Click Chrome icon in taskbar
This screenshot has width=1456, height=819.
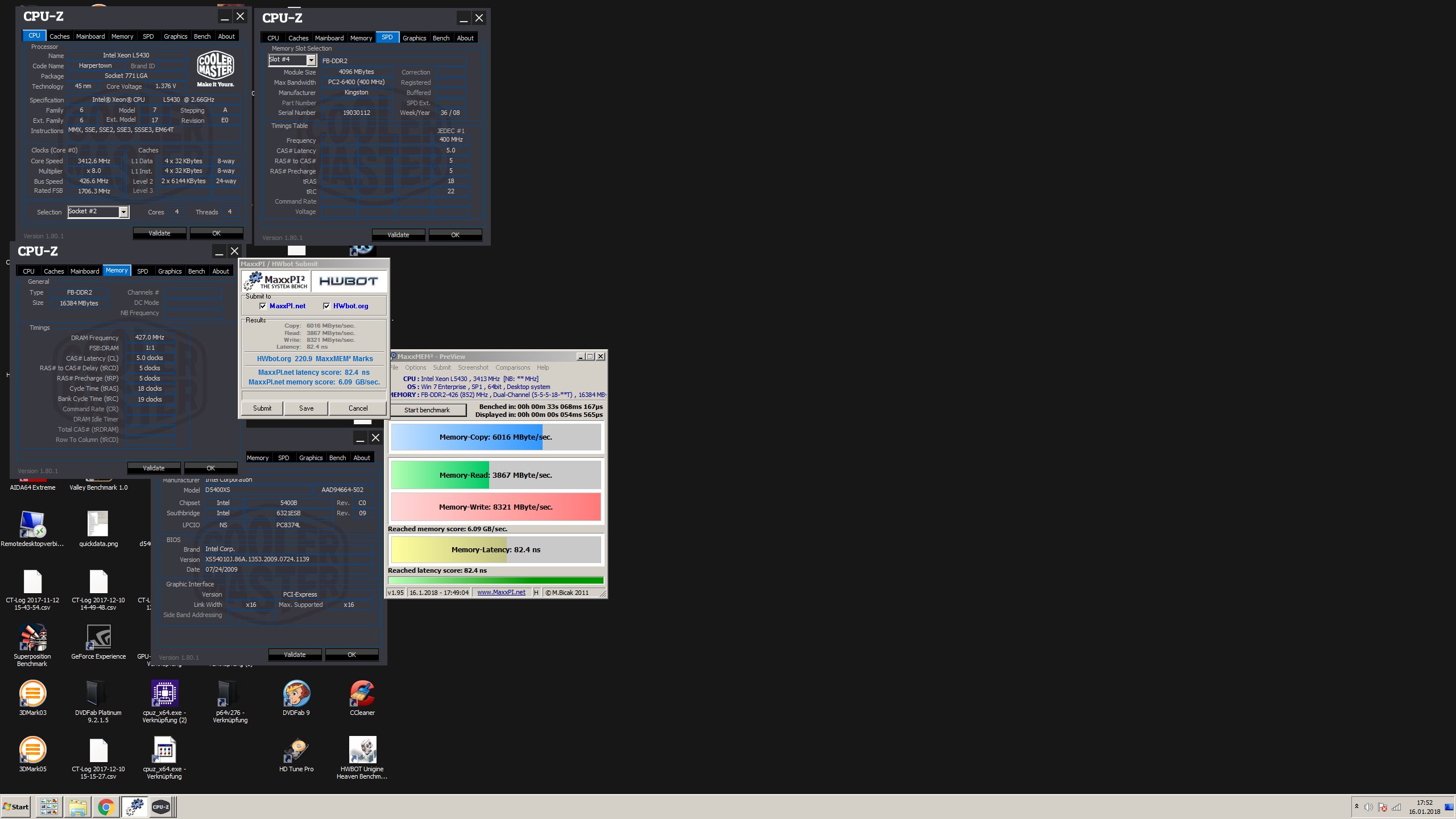click(x=106, y=806)
